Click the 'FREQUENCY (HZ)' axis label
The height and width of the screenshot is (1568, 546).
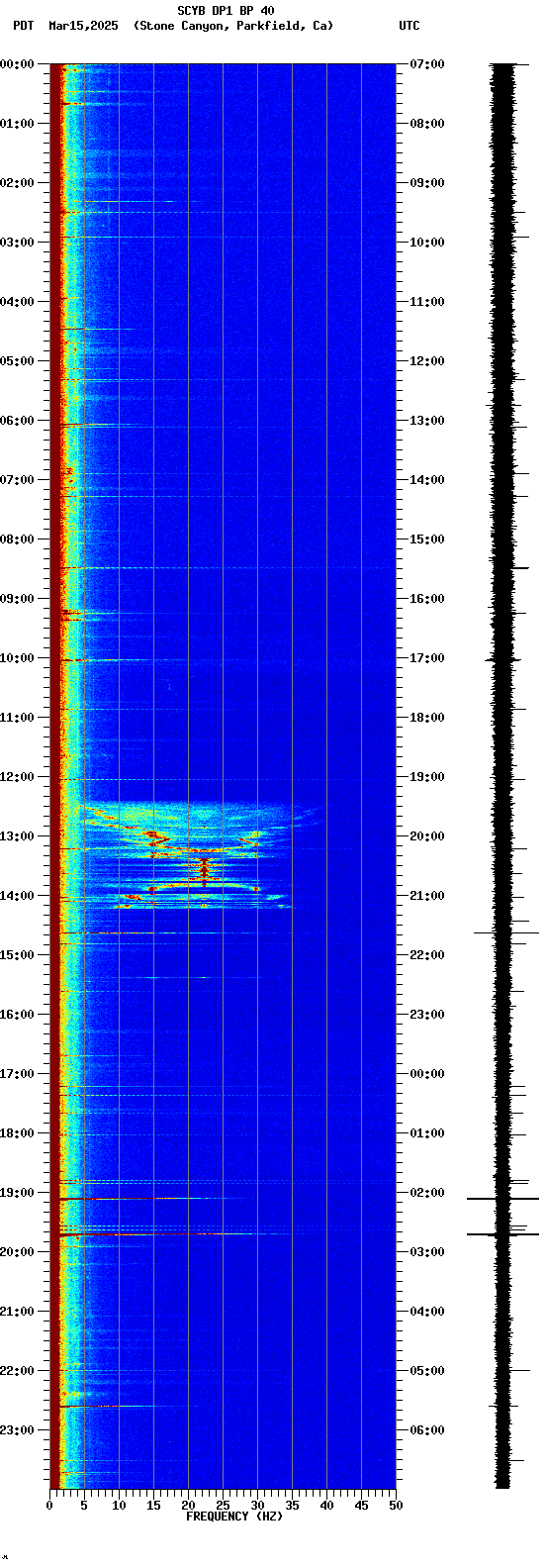tap(234, 1517)
